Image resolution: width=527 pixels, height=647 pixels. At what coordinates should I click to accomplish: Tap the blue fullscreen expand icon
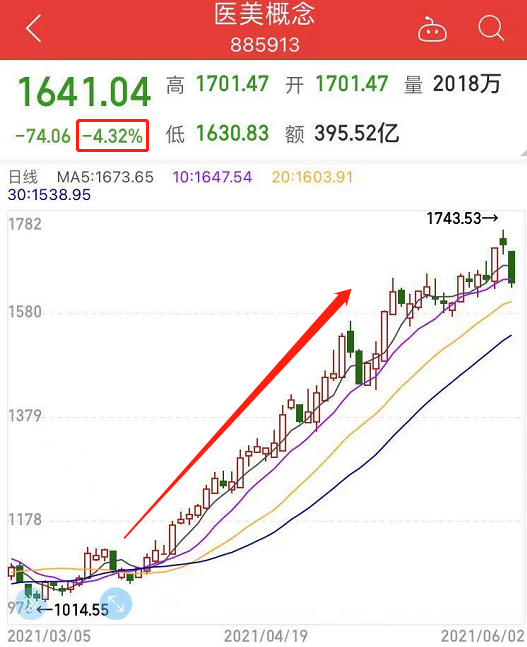(116, 603)
